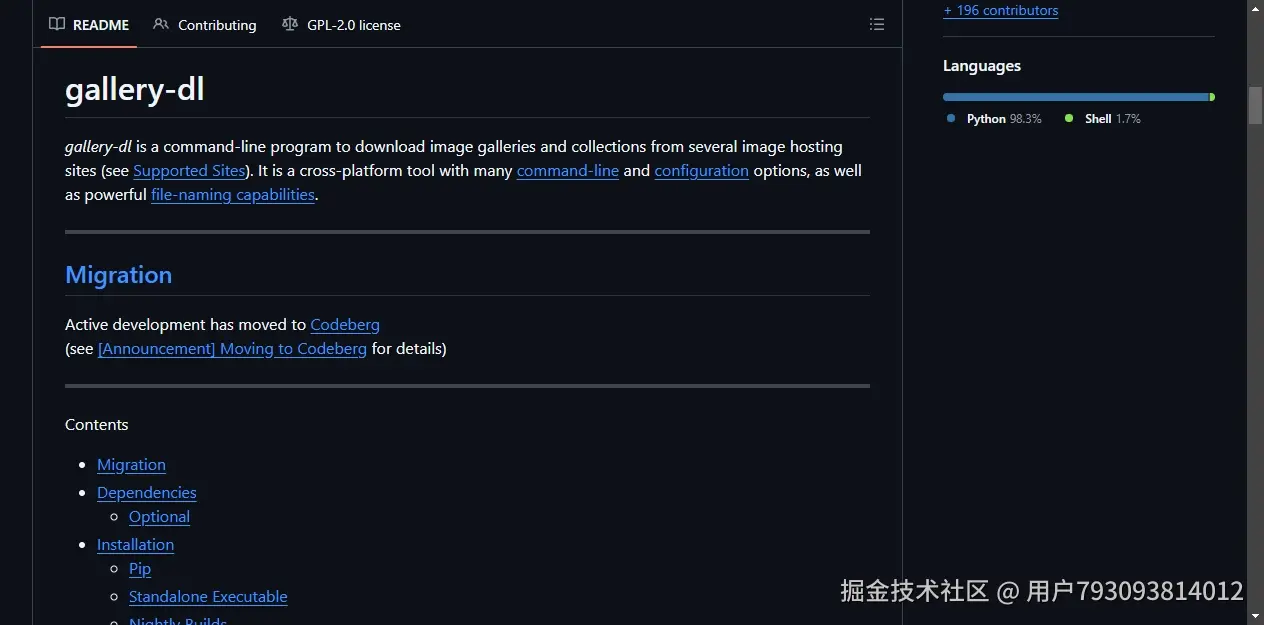The image size is (1264, 625).
Task: Click the Languages heading
Action: (x=982, y=66)
